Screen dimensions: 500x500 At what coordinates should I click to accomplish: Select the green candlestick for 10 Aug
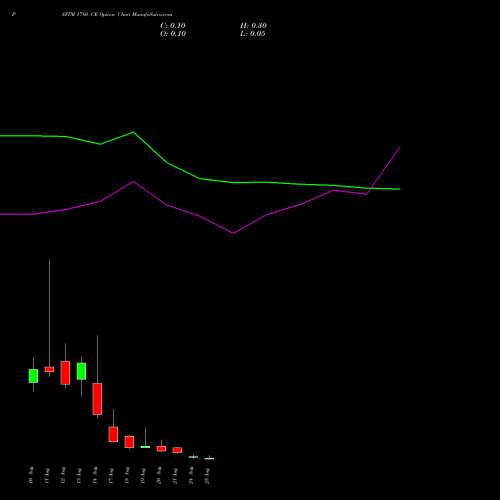point(33,376)
